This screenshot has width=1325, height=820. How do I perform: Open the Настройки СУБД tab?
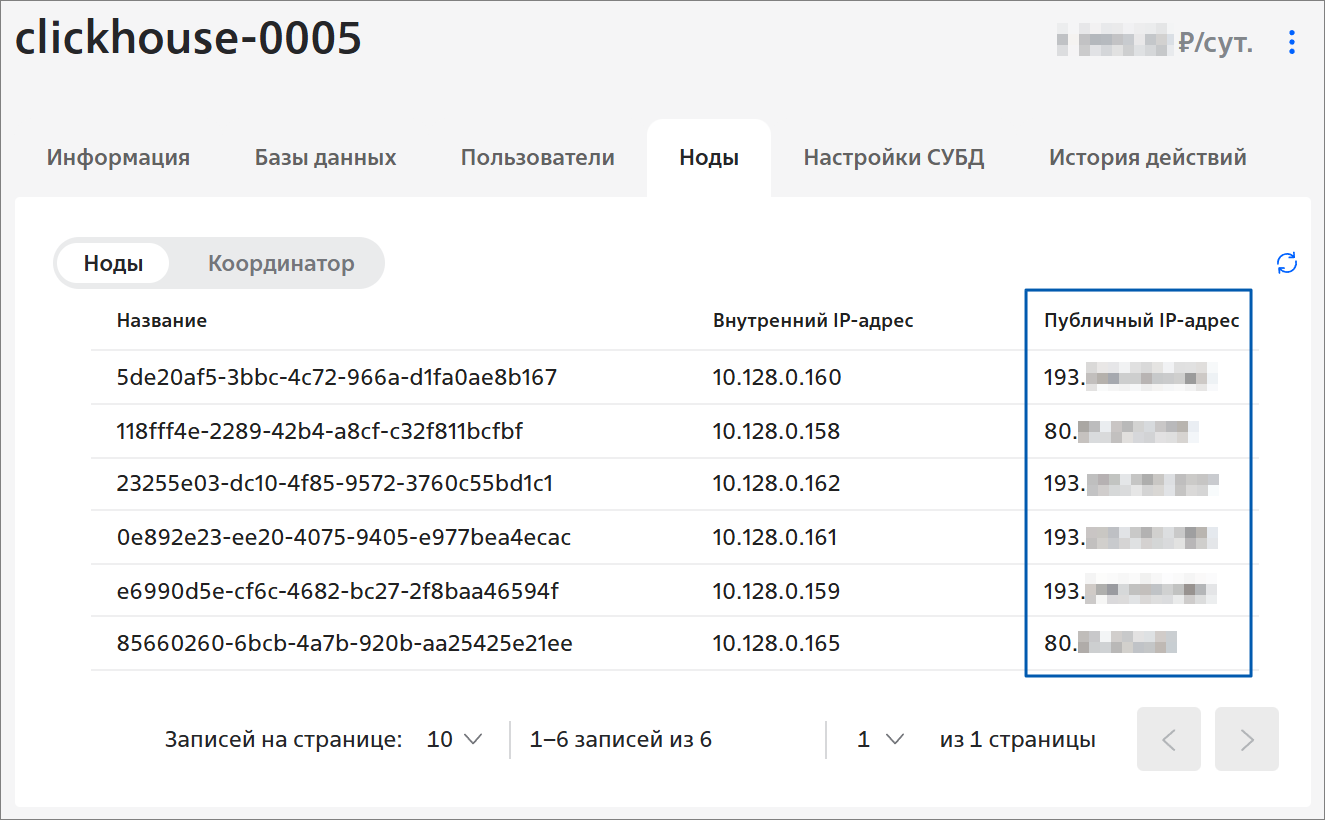tap(894, 157)
